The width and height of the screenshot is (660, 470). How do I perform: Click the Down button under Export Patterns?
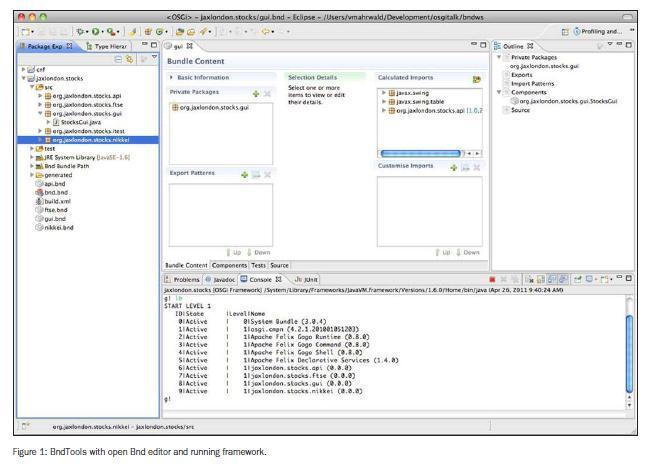(x=260, y=254)
